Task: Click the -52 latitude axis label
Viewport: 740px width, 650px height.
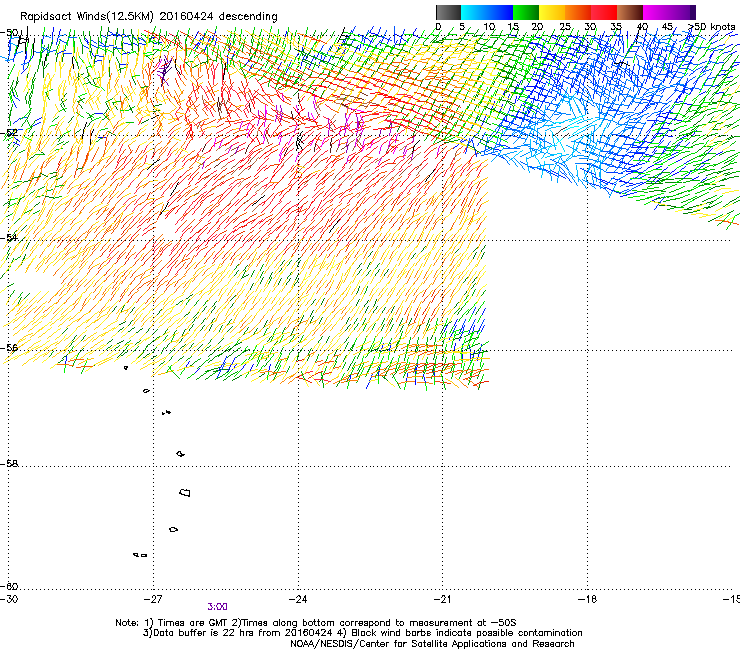Action: tap(9, 133)
